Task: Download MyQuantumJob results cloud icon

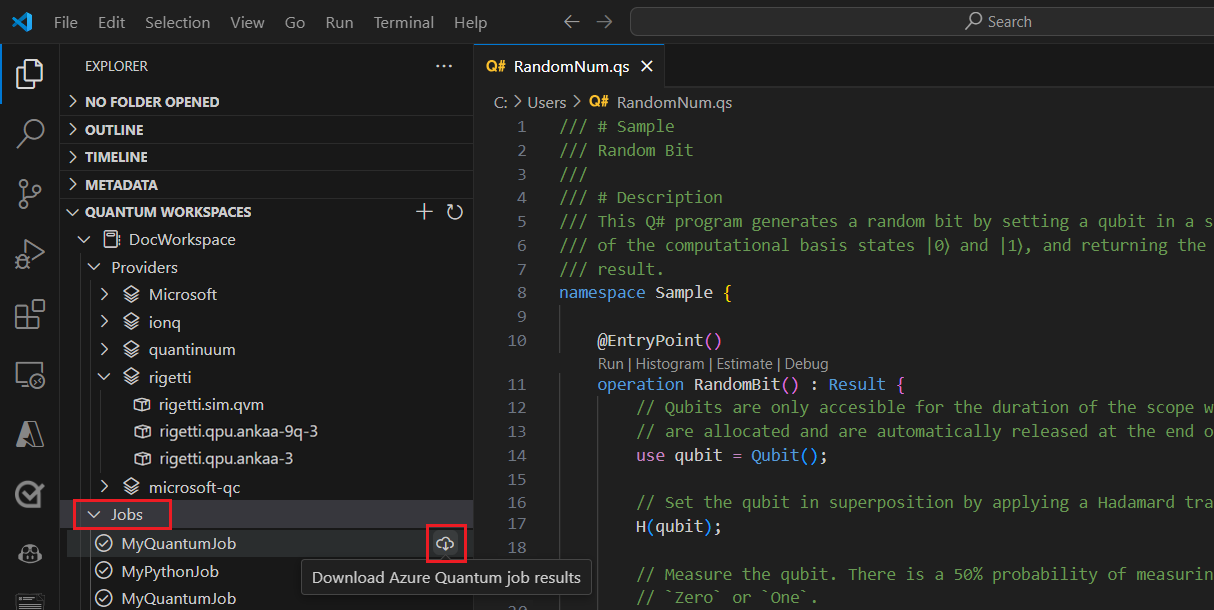Action: (x=445, y=543)
